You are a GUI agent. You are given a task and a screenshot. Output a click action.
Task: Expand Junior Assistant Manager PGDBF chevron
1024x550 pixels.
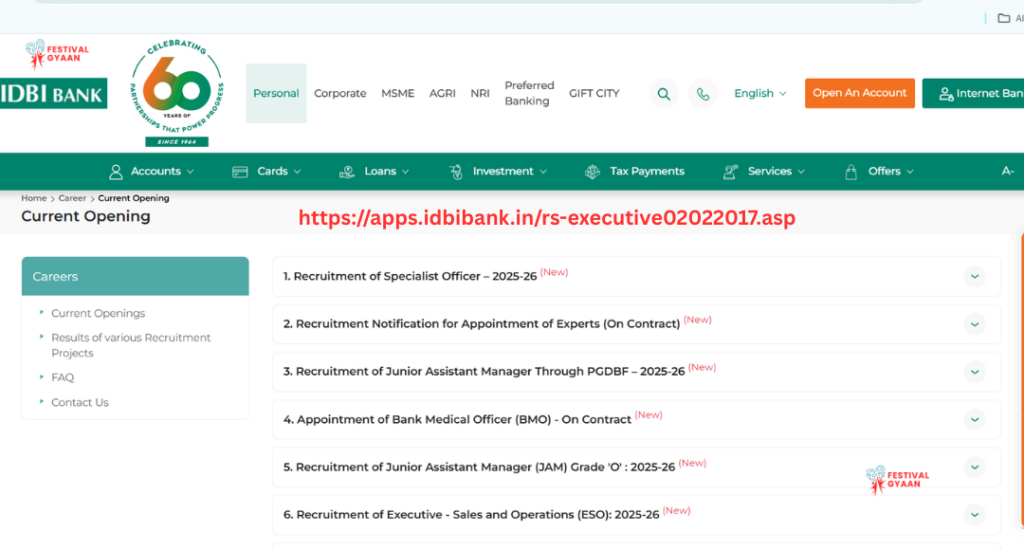click(x=974, y=372)
